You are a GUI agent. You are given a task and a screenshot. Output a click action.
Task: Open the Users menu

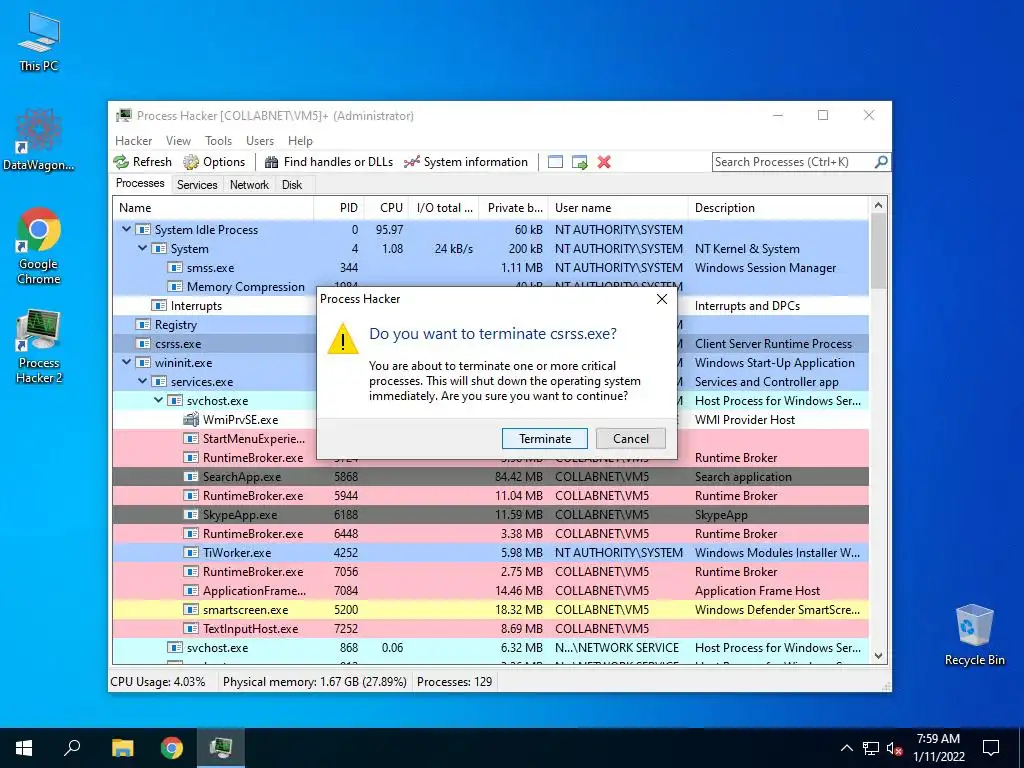(260, 140)
